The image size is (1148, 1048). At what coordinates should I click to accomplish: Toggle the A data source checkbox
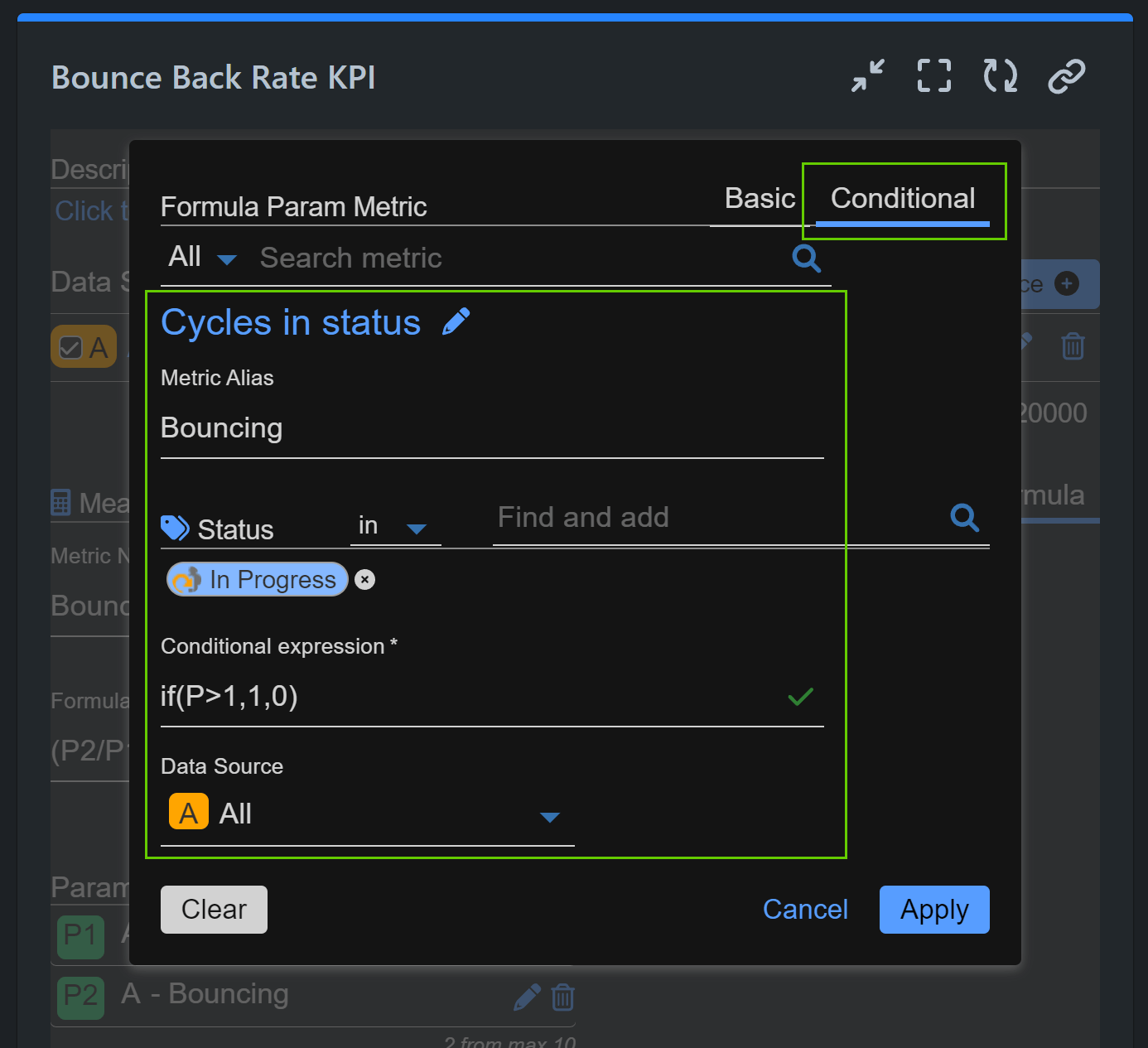pos(71,346)
